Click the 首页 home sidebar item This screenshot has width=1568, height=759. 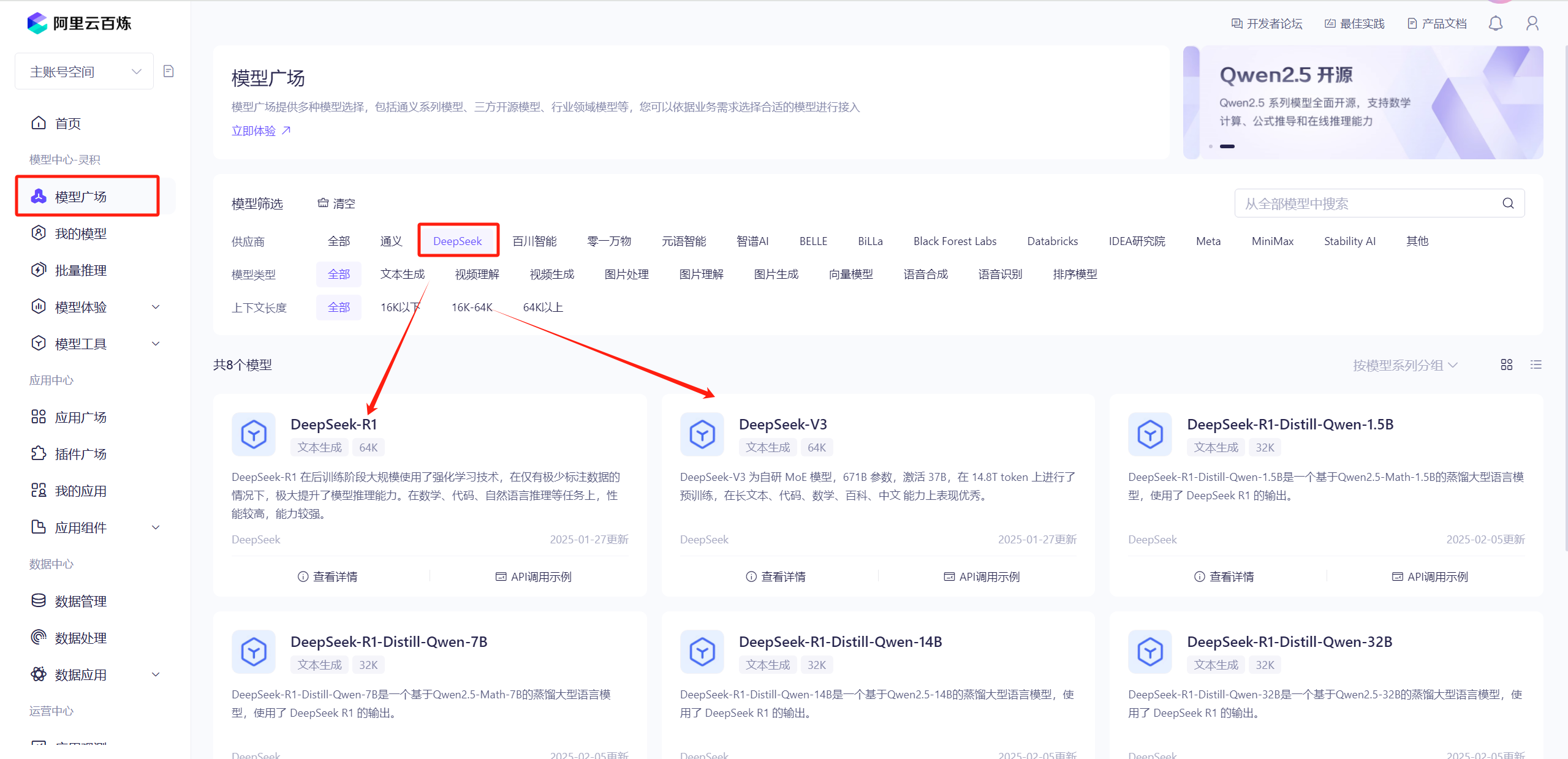click(67, 123)
